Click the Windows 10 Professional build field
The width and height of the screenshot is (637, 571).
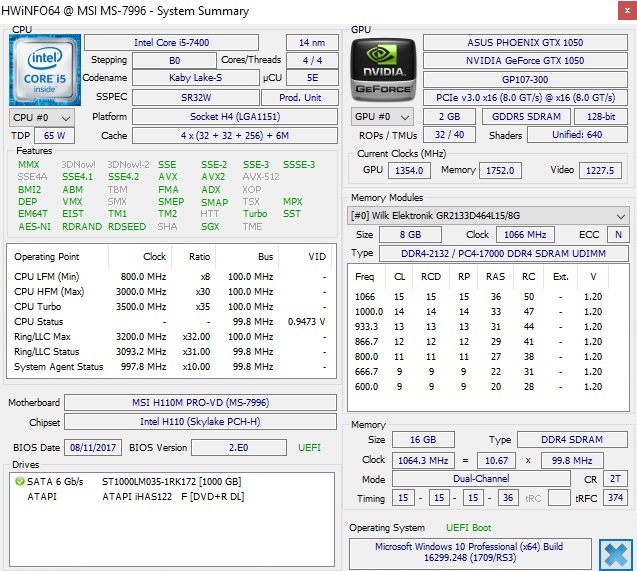click(470, 554)
